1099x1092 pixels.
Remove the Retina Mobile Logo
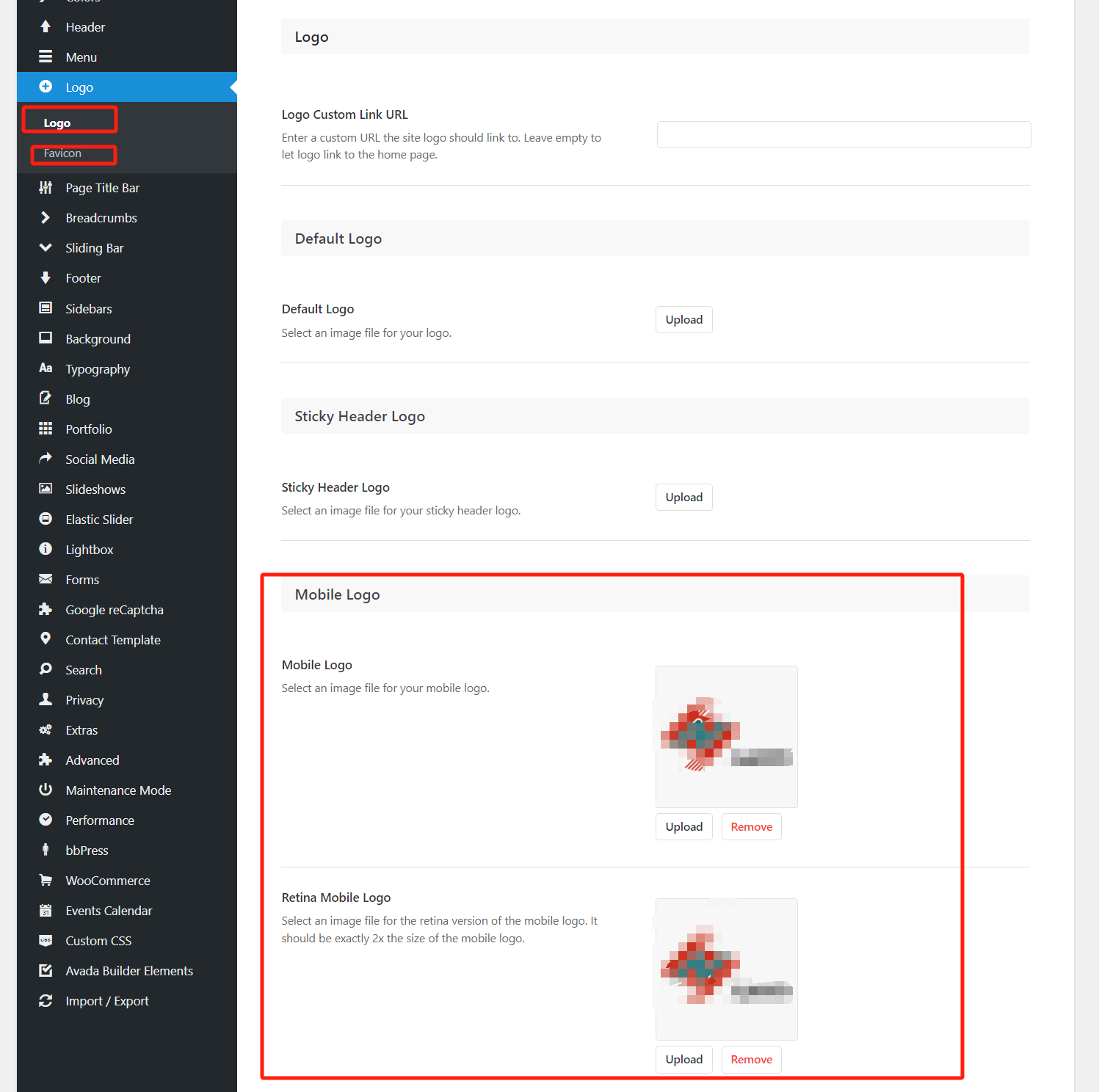tap(751, 1059)
